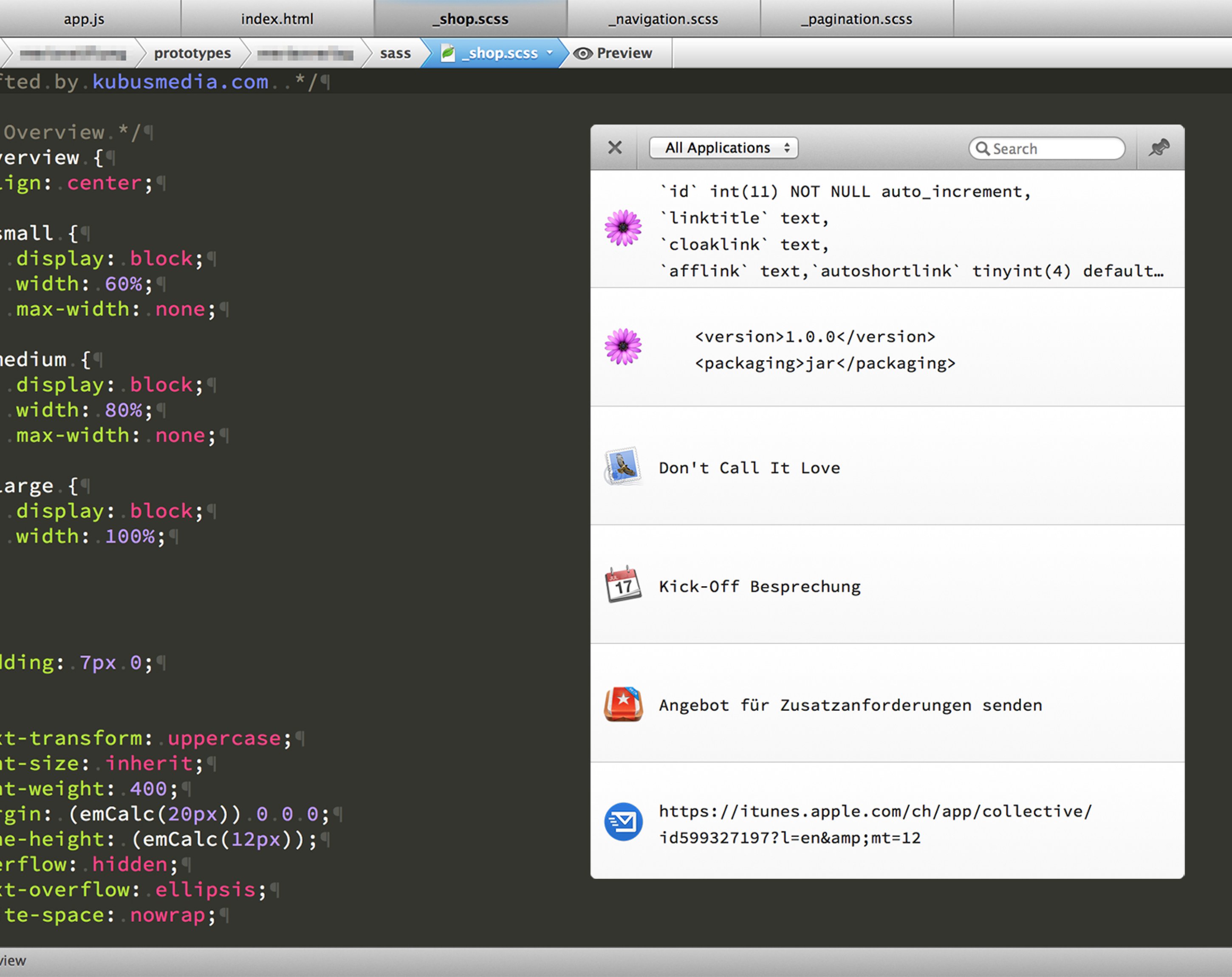The height and width of the screenshot is (977, 1232).
Task: Click the purple flower icon beside SQL clipping
Action: pyautogui.click(x=623, y=228)
